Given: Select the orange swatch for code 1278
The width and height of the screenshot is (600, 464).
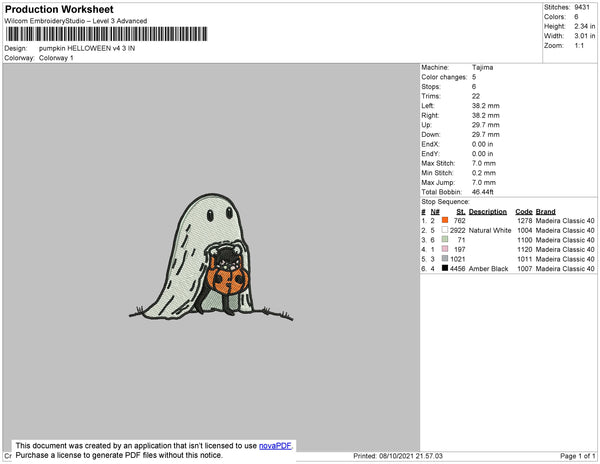Looking at the screenshot, I should click(x=445, y=220).
